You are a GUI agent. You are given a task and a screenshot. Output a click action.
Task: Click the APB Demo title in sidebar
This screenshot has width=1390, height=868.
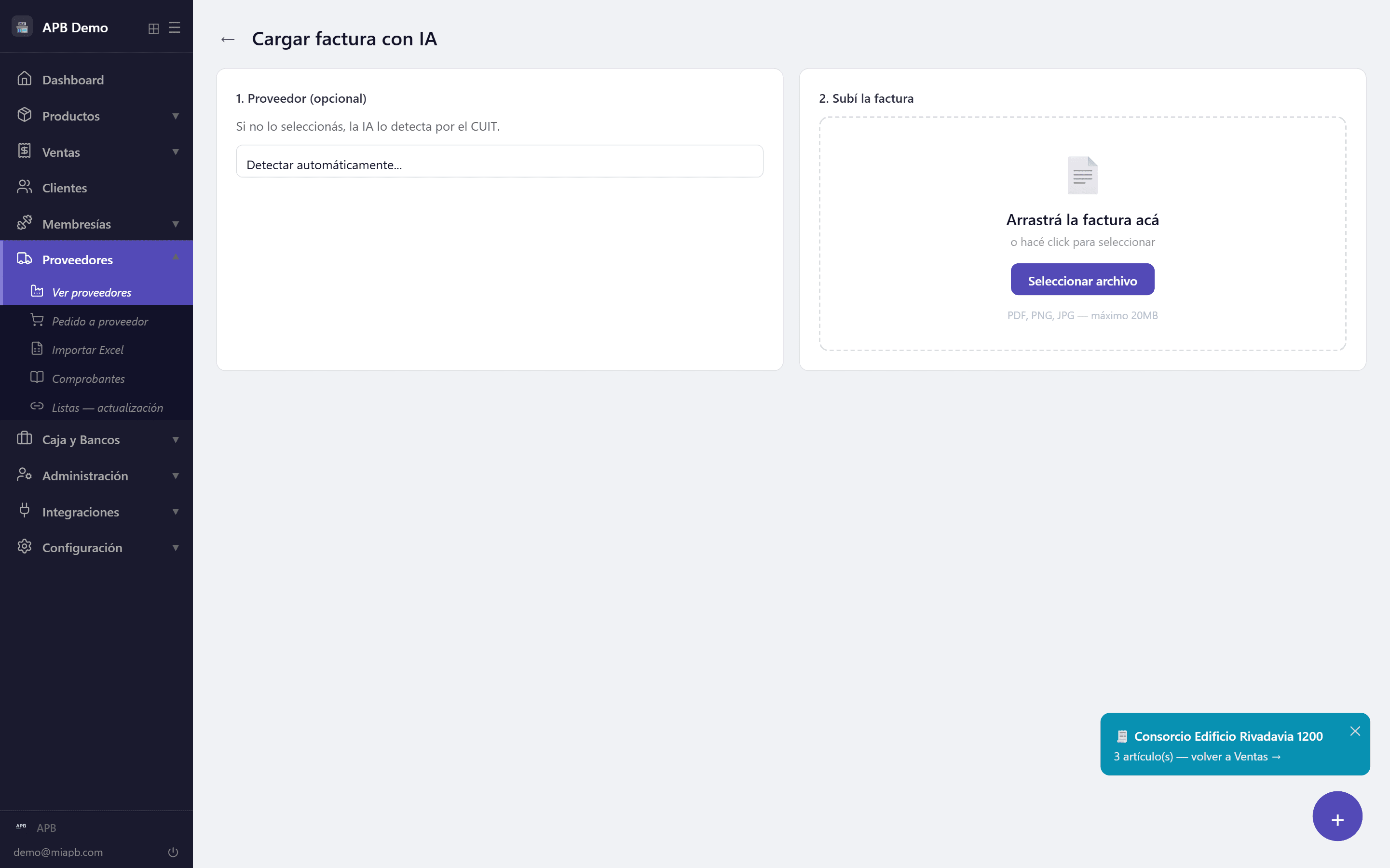[x=75, y=27]
